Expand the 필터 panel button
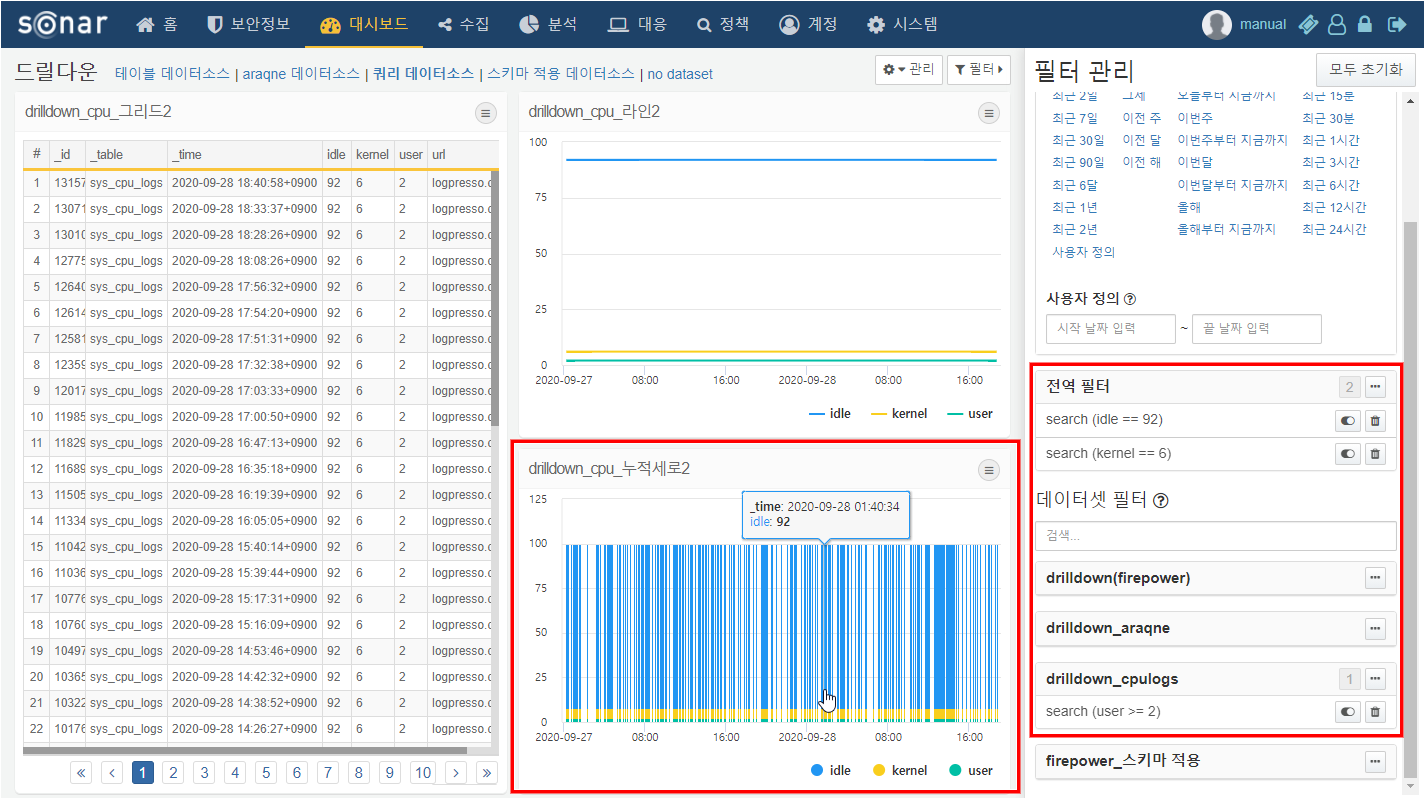The height and width of the screenshot is (799, 1425). 978,69
